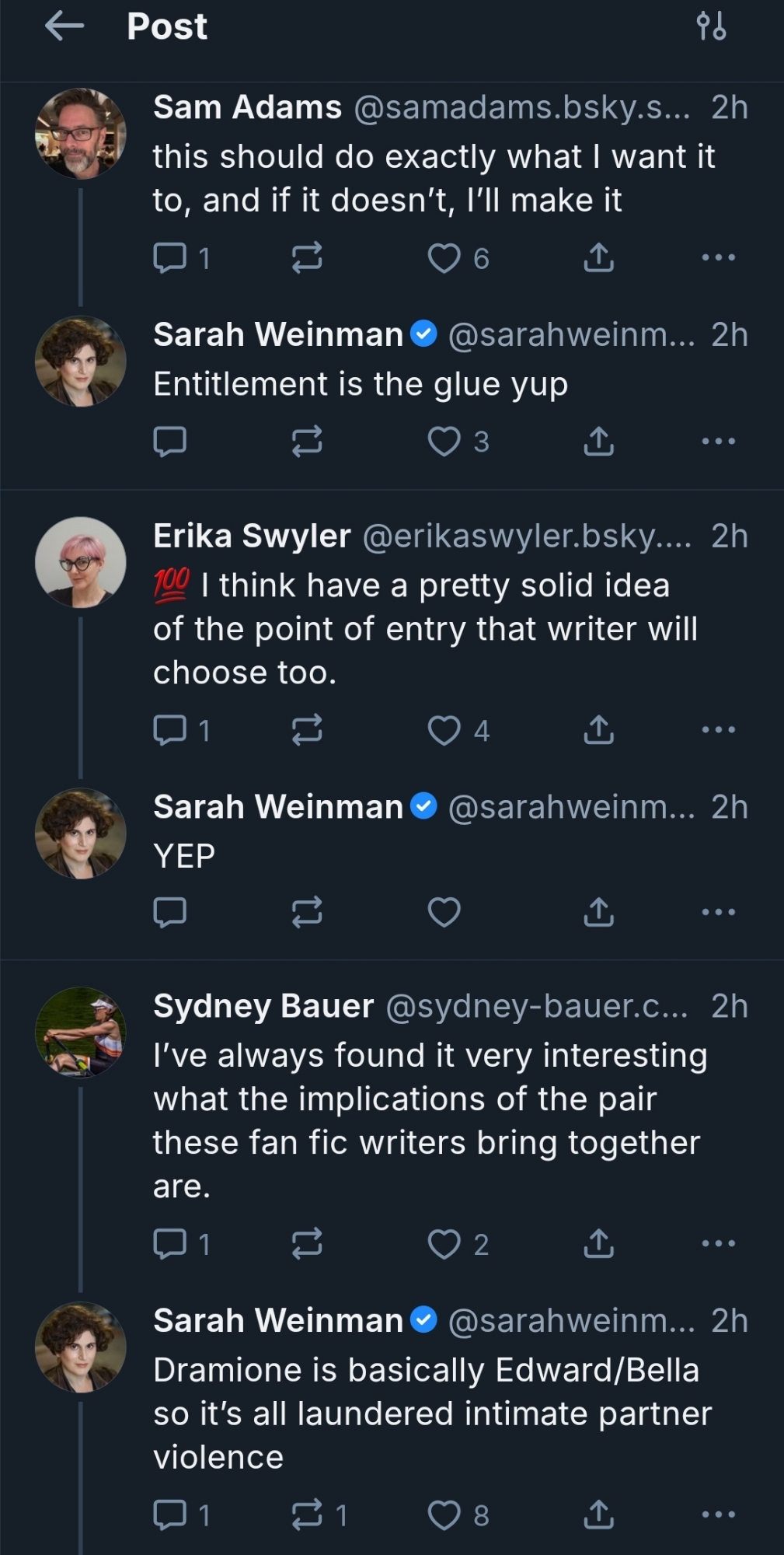Open the "Entitlement is the glue yup" post
Image resolution: width=784 pixels, height=1555 pixels.
361,384
